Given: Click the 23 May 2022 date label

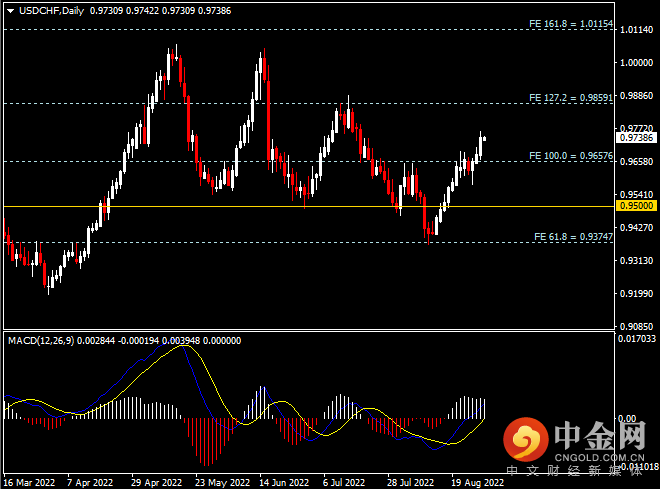Looking at the screenshot, I should [222, 483].
